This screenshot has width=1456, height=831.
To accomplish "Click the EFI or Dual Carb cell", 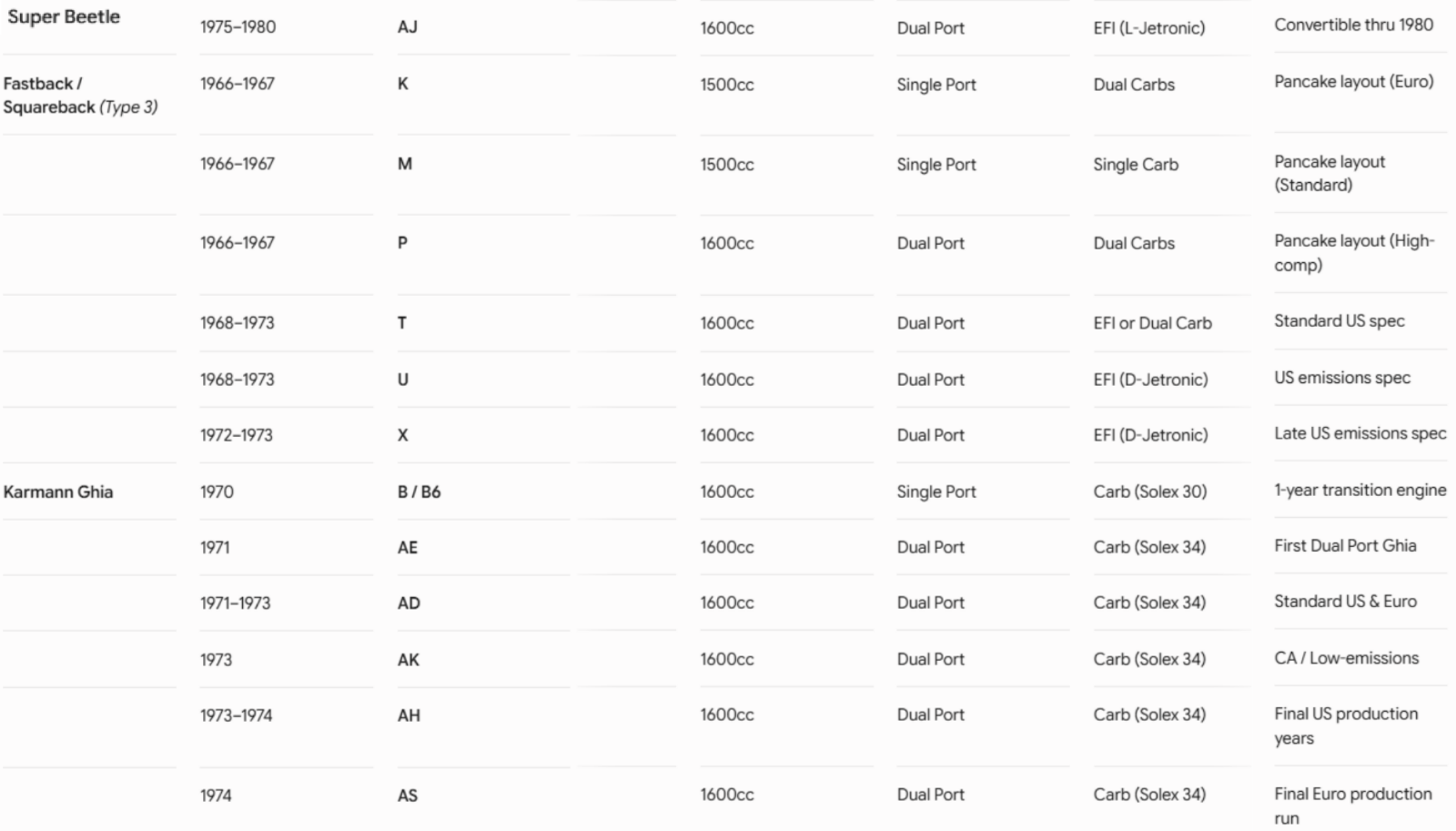I will [x=1153, y=323].
